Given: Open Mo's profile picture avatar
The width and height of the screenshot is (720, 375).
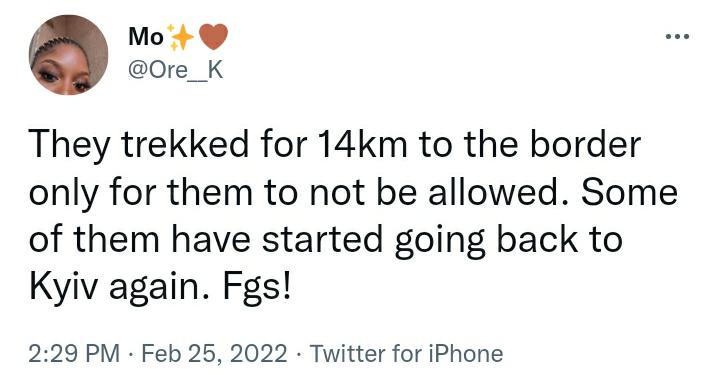Looking at the screenshot, I should 68,55.
